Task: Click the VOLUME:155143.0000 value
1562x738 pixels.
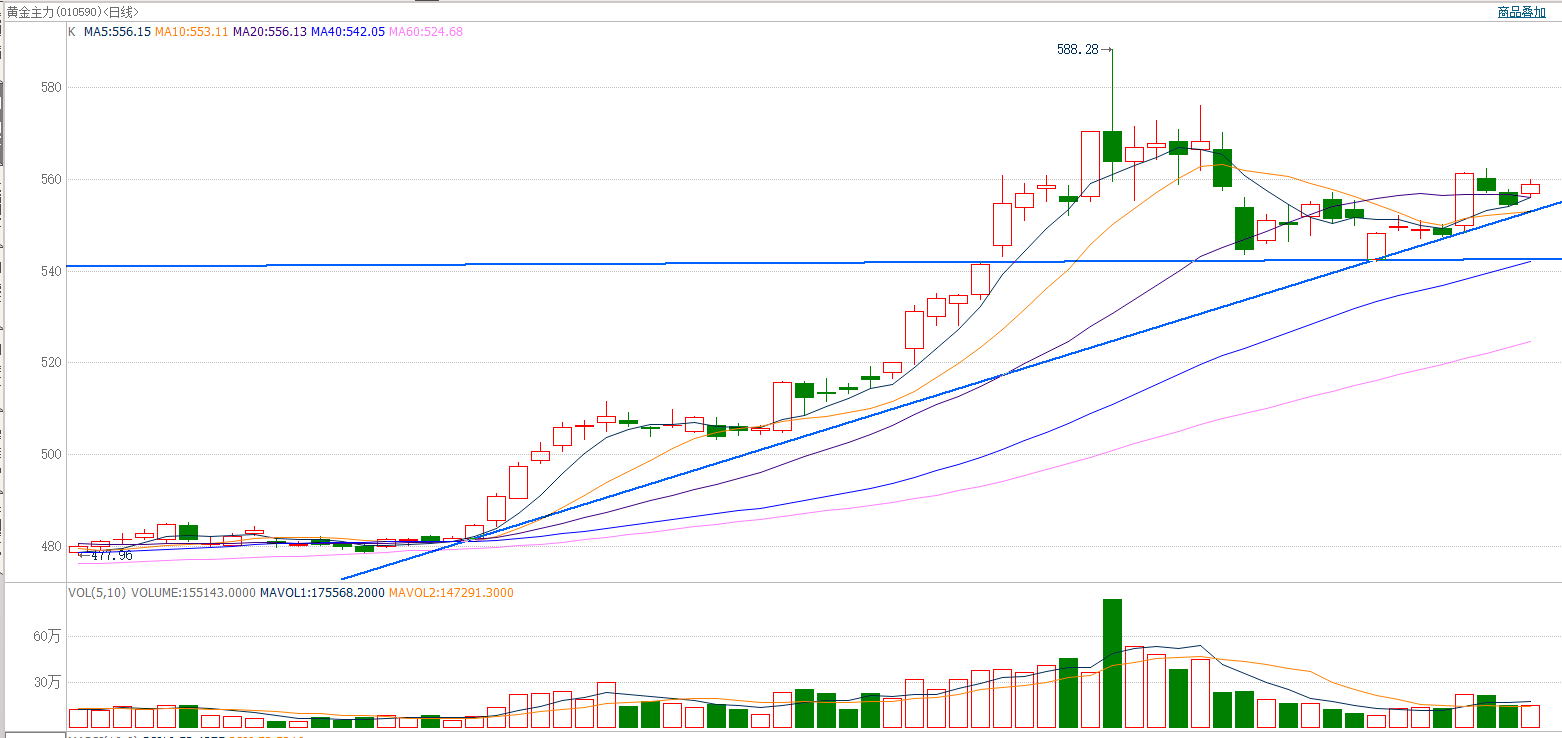Action: [193, 593]
